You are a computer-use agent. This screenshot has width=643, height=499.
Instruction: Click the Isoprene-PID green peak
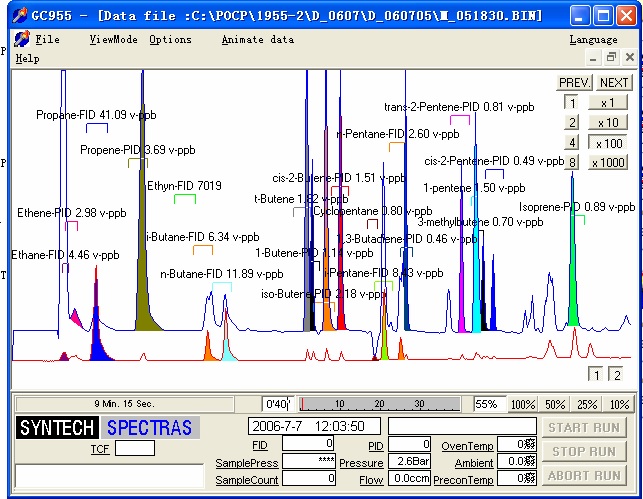pos(573,303)
